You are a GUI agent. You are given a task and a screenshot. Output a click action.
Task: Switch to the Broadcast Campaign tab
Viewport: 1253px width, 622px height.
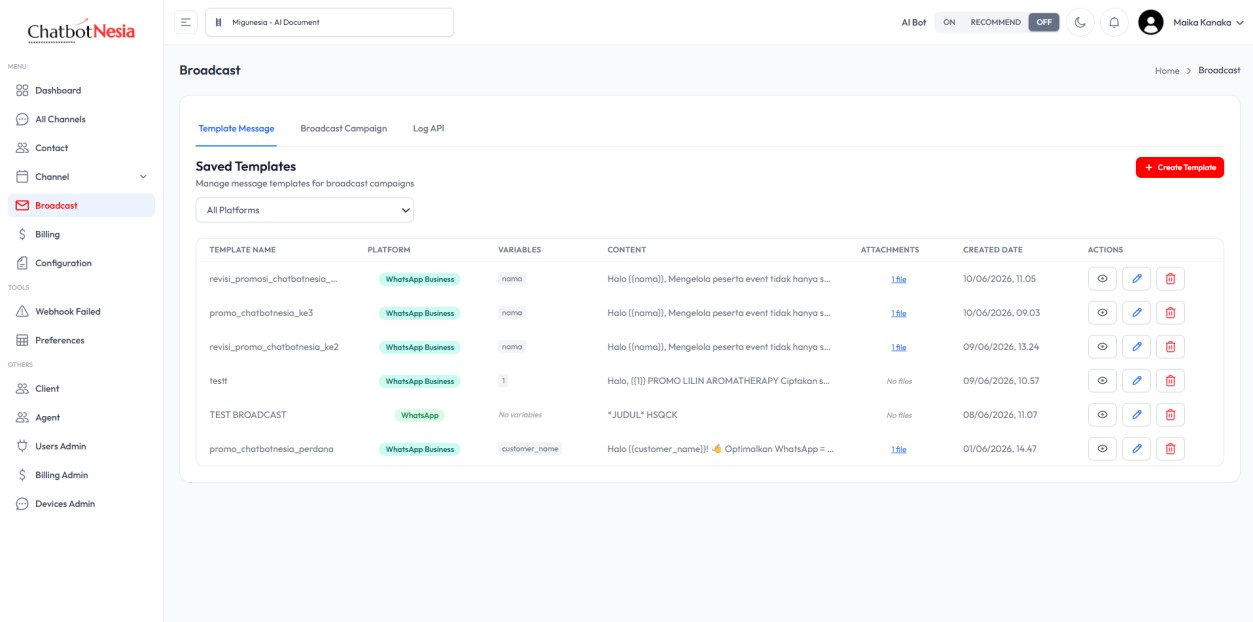(343, 129)
